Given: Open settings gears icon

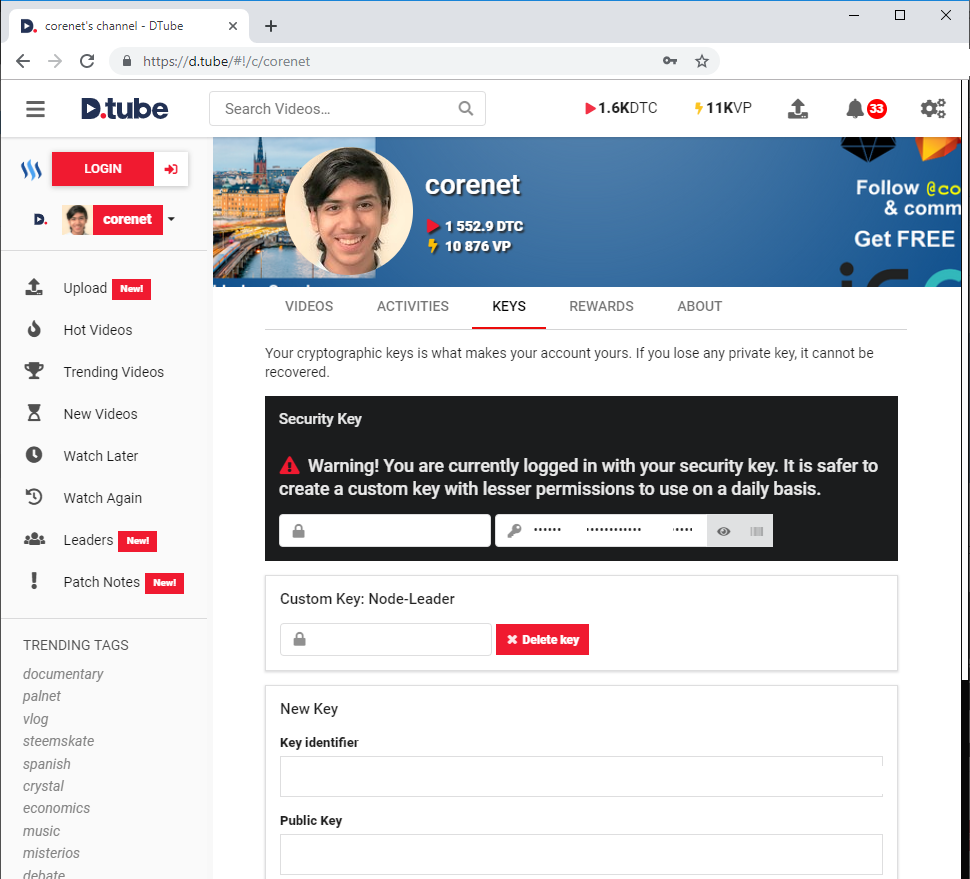Looking at the screenshot, I should [933, 109].
